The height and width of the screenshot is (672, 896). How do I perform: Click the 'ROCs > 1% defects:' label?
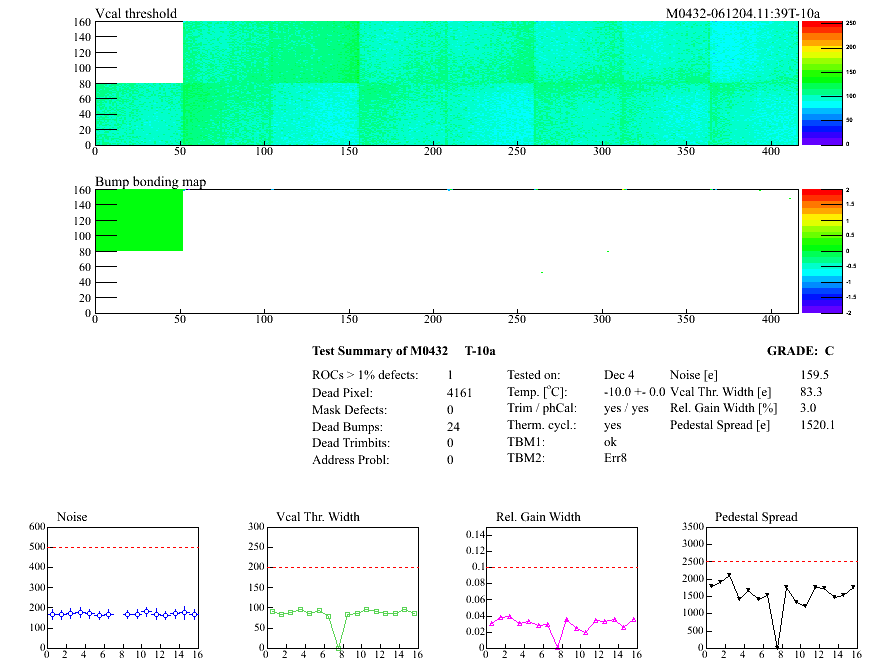pos(365,375)
